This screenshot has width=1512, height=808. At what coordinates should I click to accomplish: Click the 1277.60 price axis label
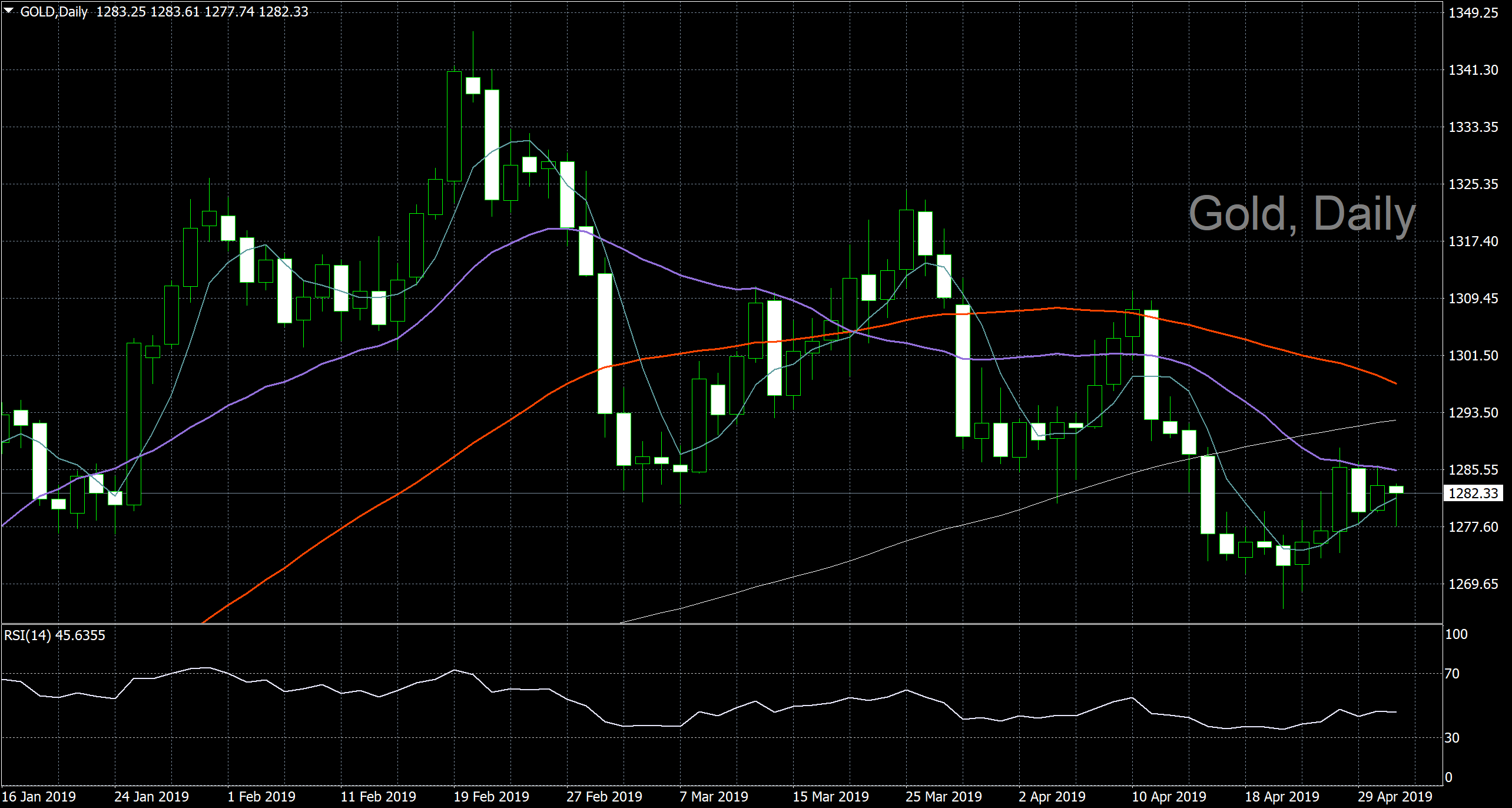click(x=1473, y=527)
